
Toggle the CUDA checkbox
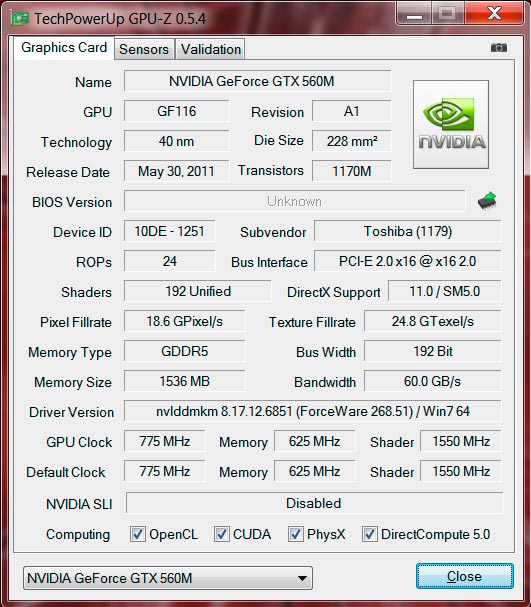[x=221, y=534]
